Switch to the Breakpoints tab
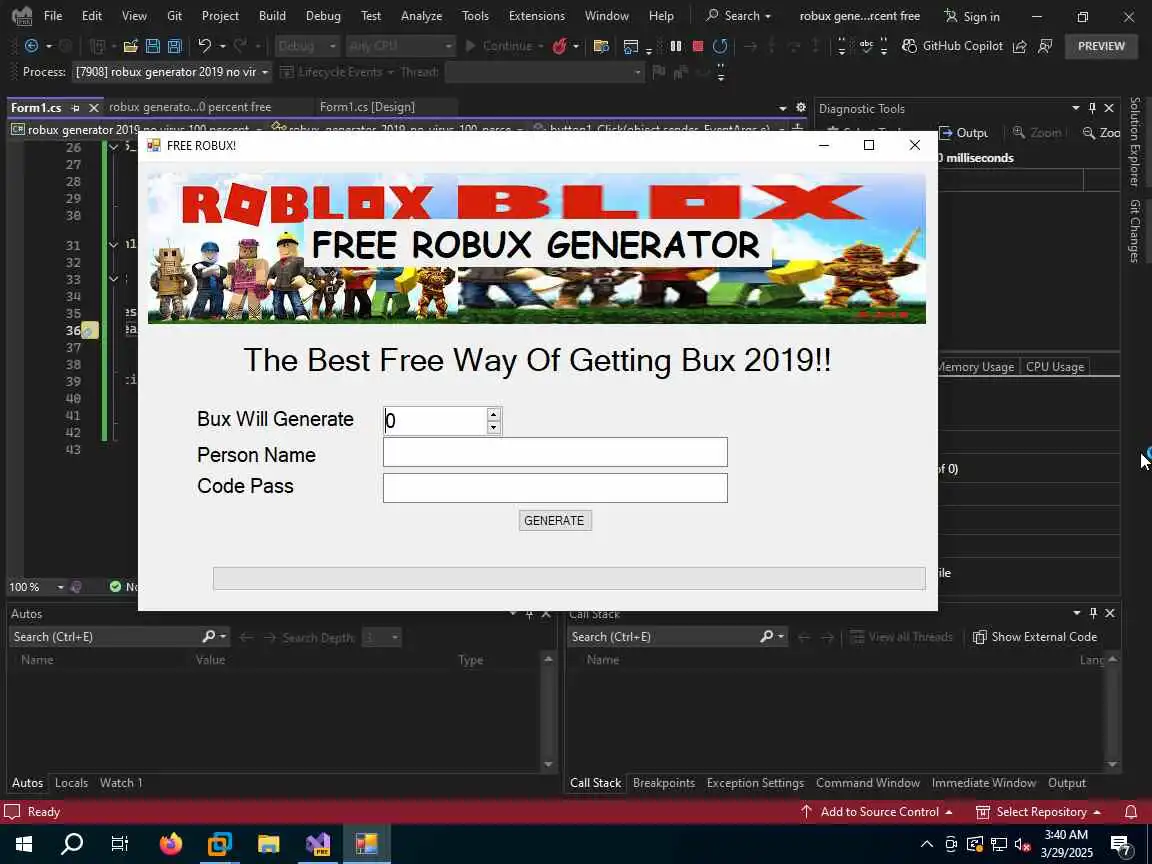 [663, 782]
